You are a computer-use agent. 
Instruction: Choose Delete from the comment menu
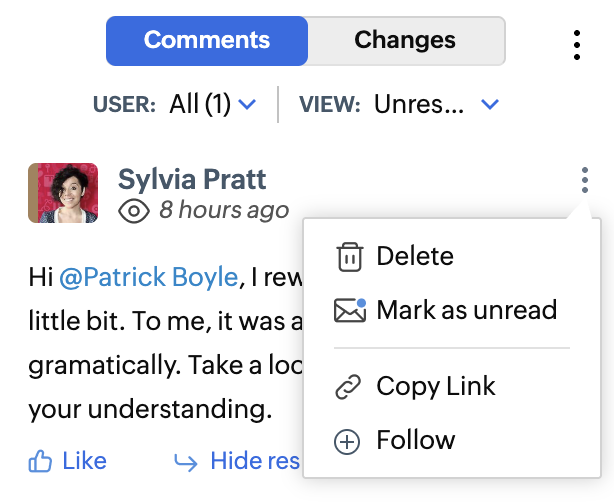click(x=414, y=257)
